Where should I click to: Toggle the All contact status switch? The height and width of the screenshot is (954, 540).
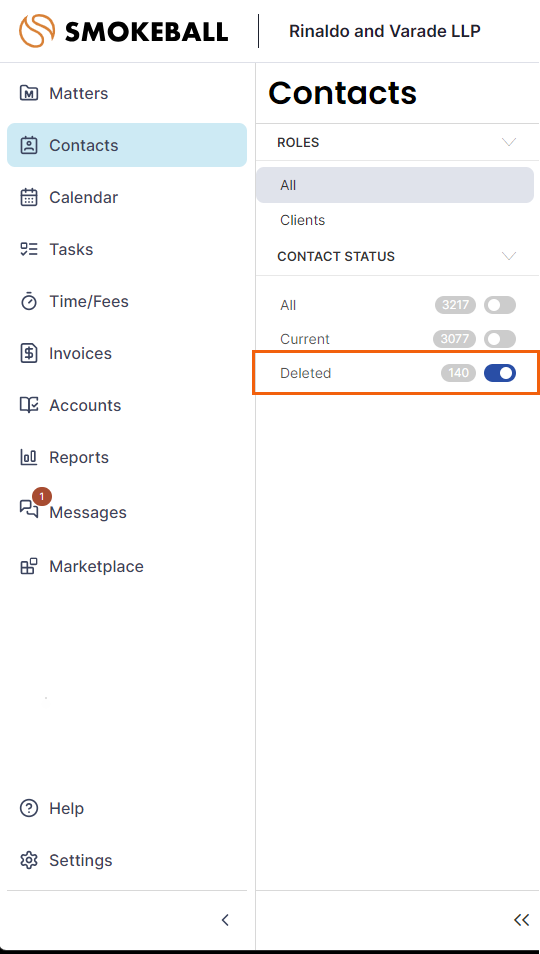(x=500, y=305)
